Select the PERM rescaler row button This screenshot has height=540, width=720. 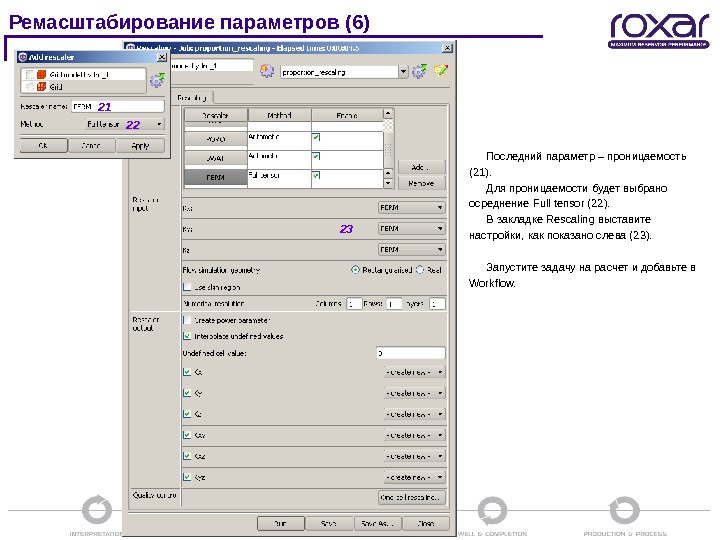pyautogui.click(x=215, y=177)
